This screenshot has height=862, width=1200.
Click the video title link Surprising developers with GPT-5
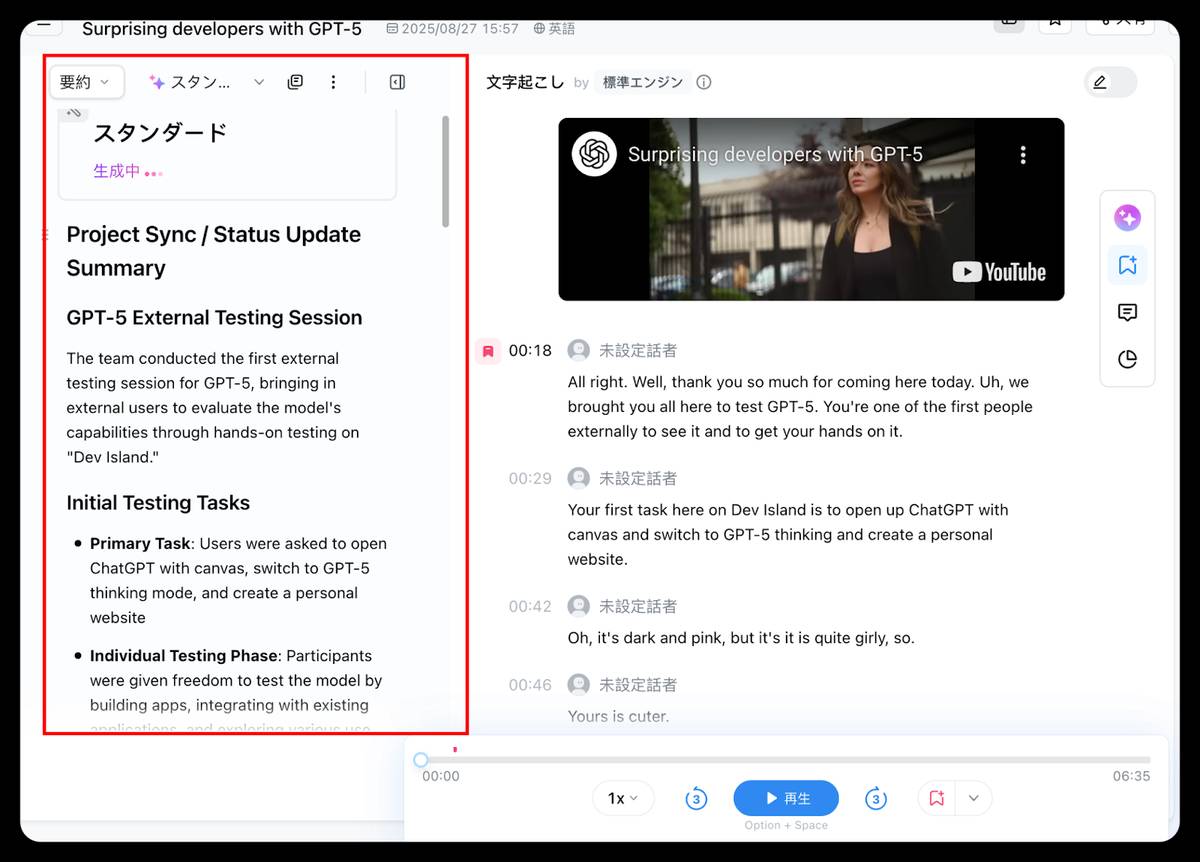[x=775, y=155]
